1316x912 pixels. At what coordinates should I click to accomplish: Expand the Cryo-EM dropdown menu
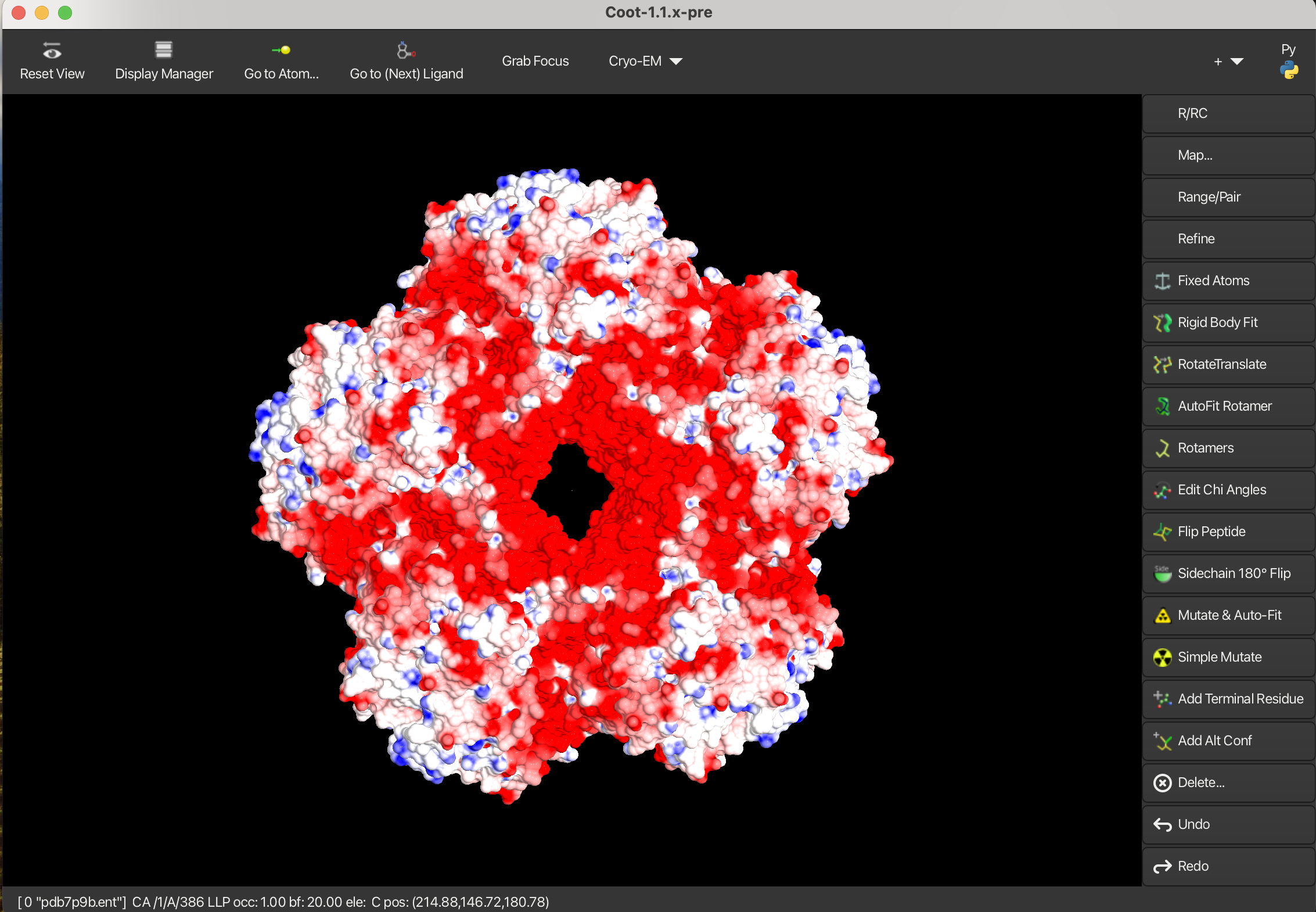click(x=645, y=61)
